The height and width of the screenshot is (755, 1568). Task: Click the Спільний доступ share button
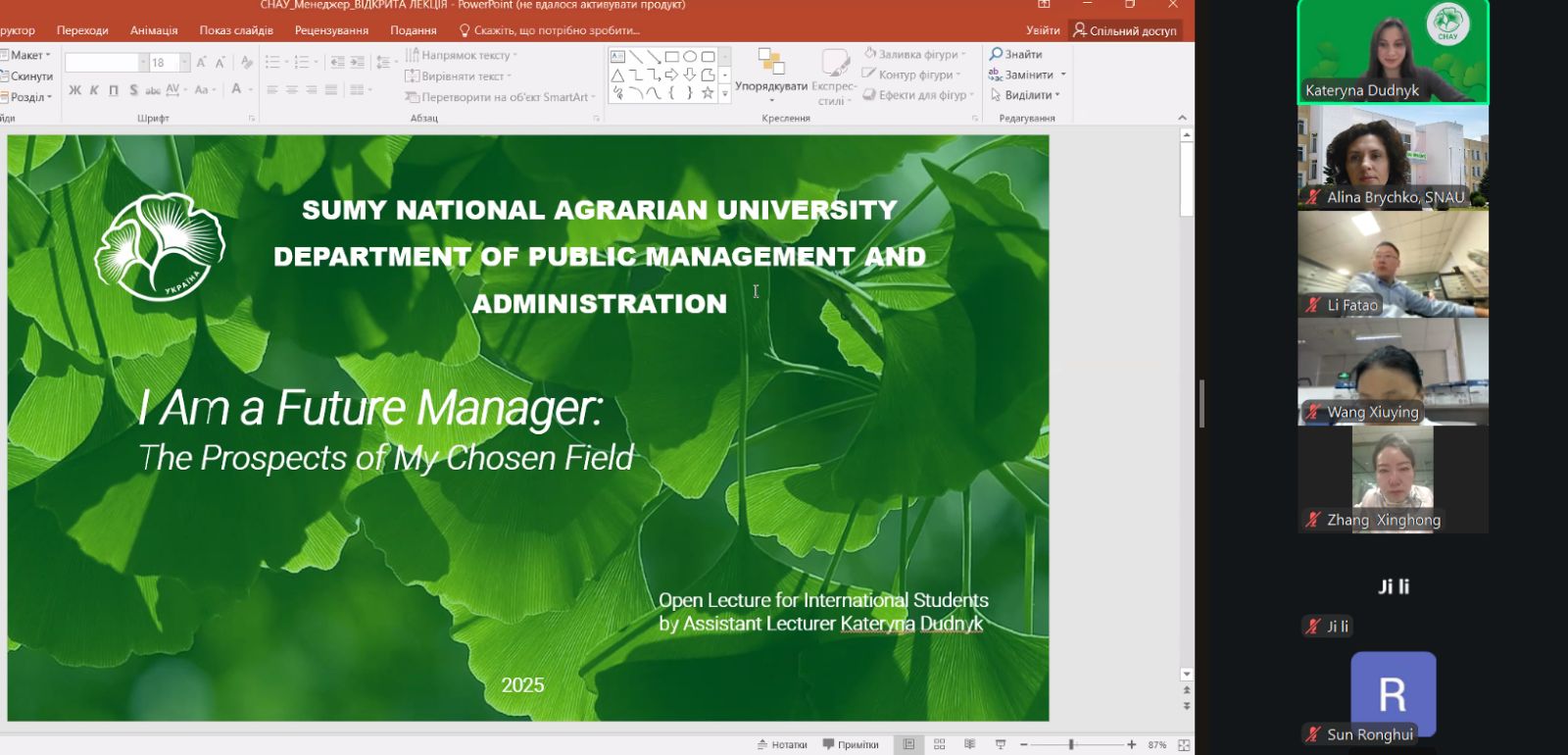coord(1125,30)
